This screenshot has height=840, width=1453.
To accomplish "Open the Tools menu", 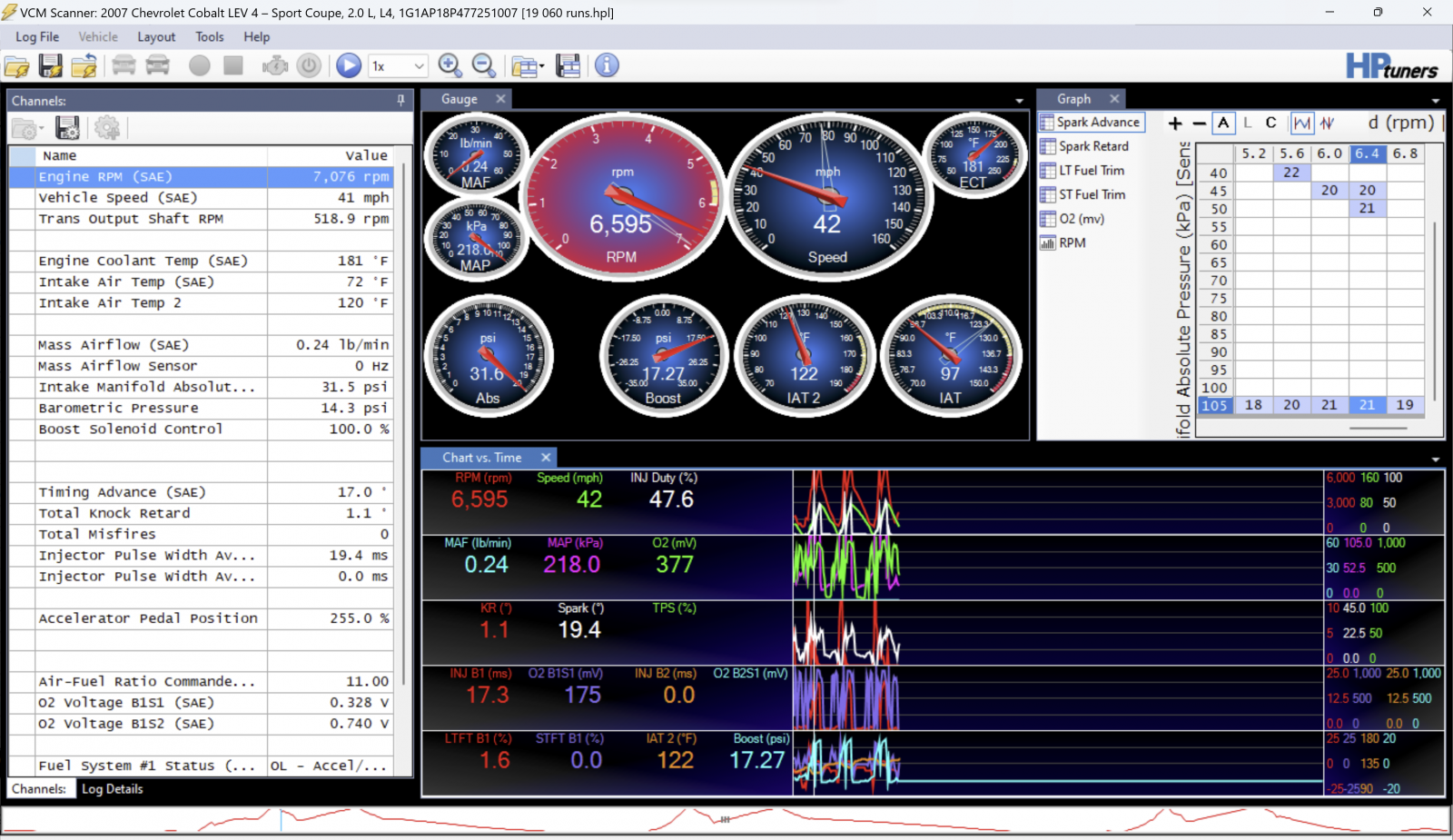I will 210,37.
